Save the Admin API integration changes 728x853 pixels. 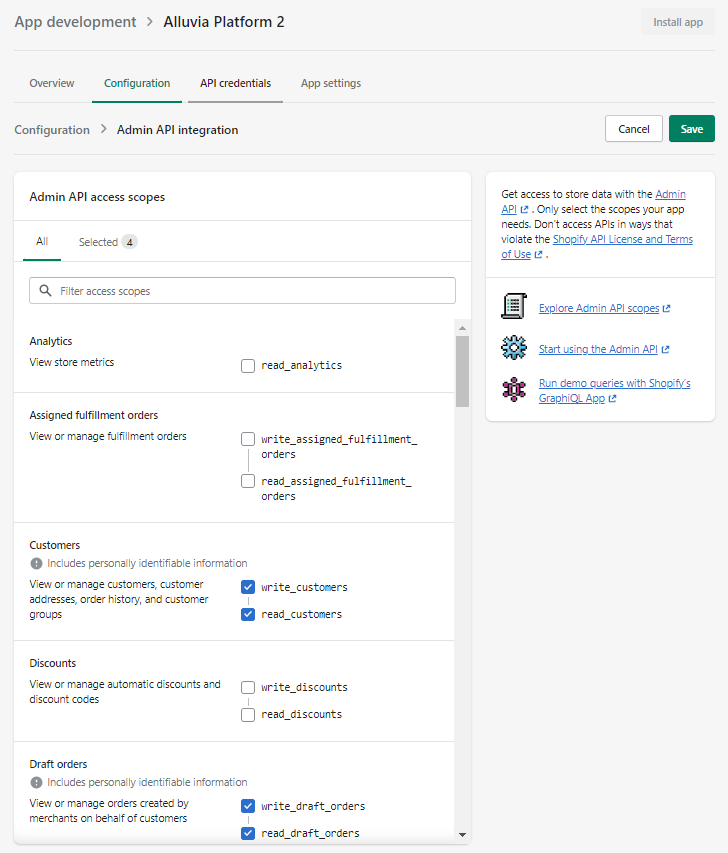691,128
